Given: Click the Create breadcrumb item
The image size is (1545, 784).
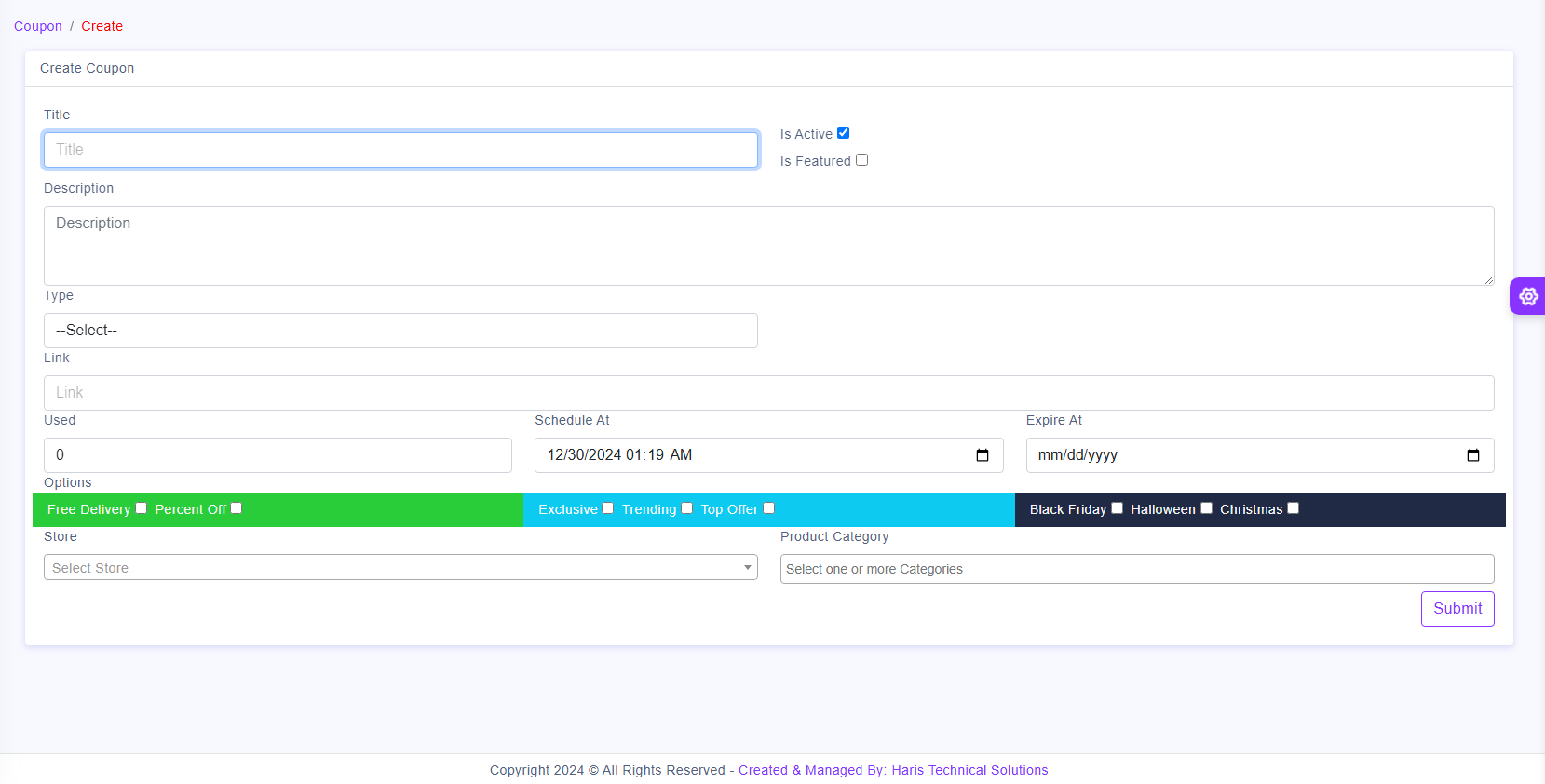Looking at the screenshot, I should [102, 26].
